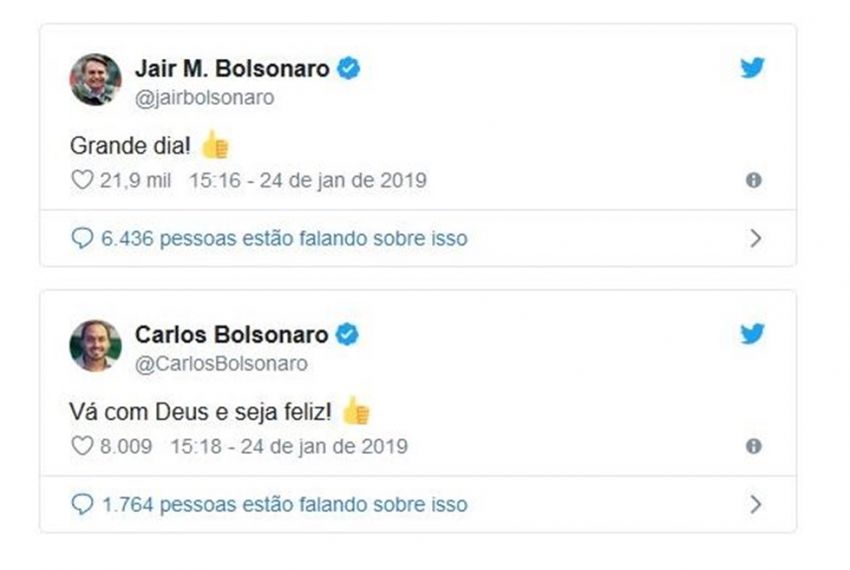The width and height of the screenshot is (850, 570).
Task: Open info icon on the 'Vá com Deus' tweet
Action: [754, 446]
